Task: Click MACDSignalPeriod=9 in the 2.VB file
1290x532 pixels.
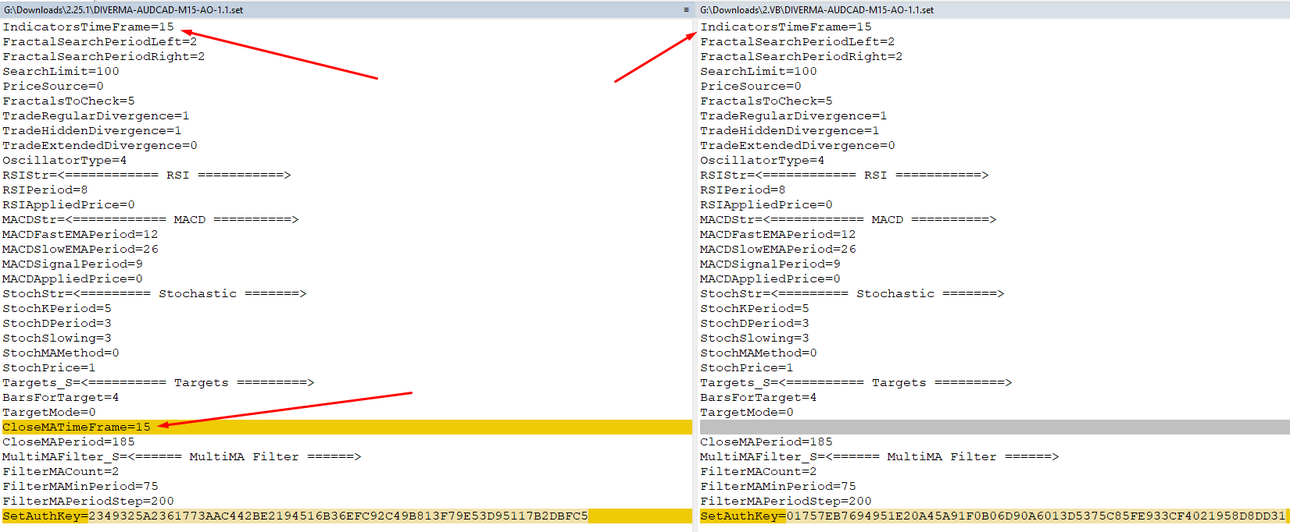Action: [x=770, y=264]
